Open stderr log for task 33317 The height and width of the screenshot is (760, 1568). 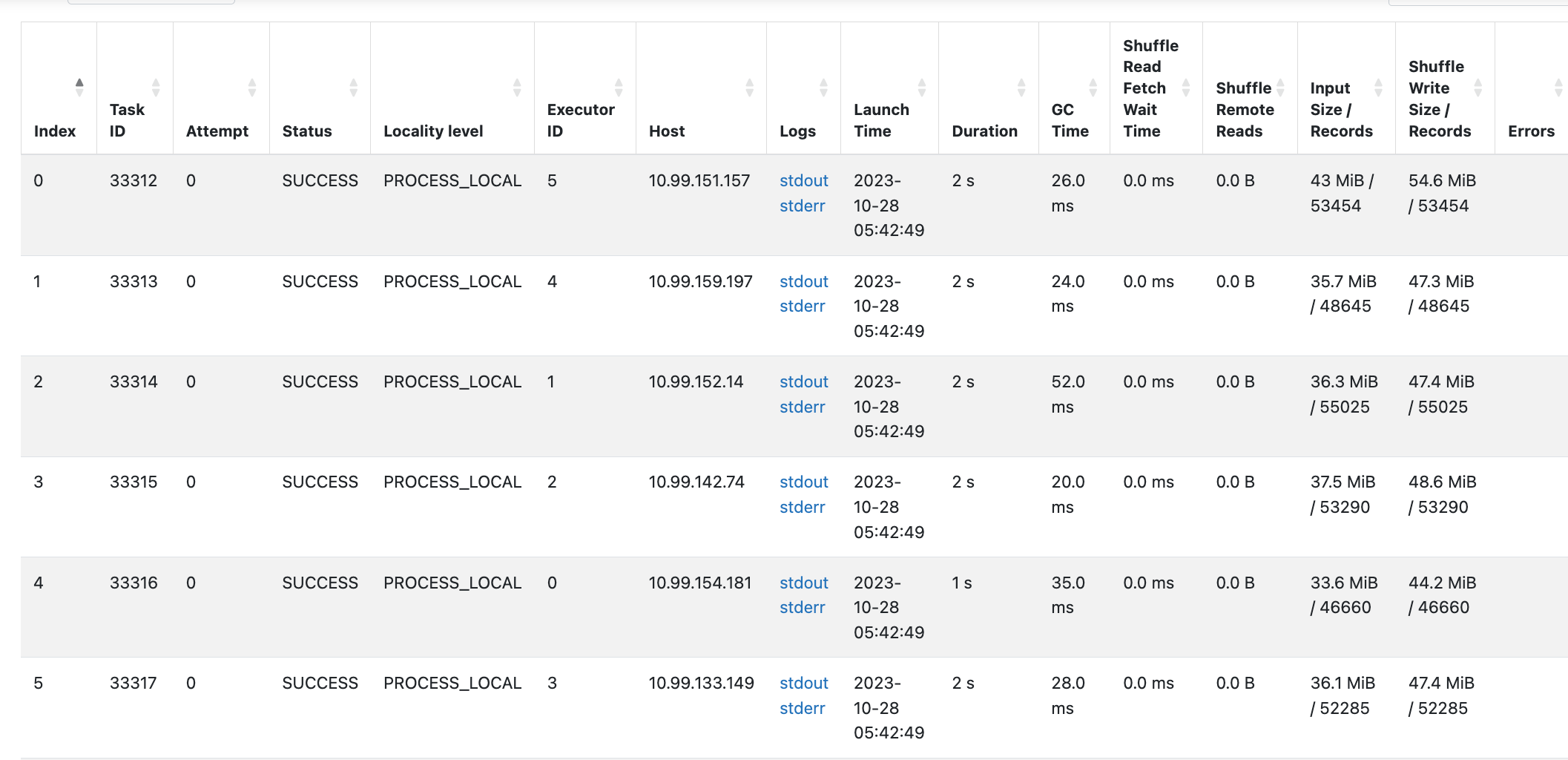pyautogui.click(x=803, y=708)
